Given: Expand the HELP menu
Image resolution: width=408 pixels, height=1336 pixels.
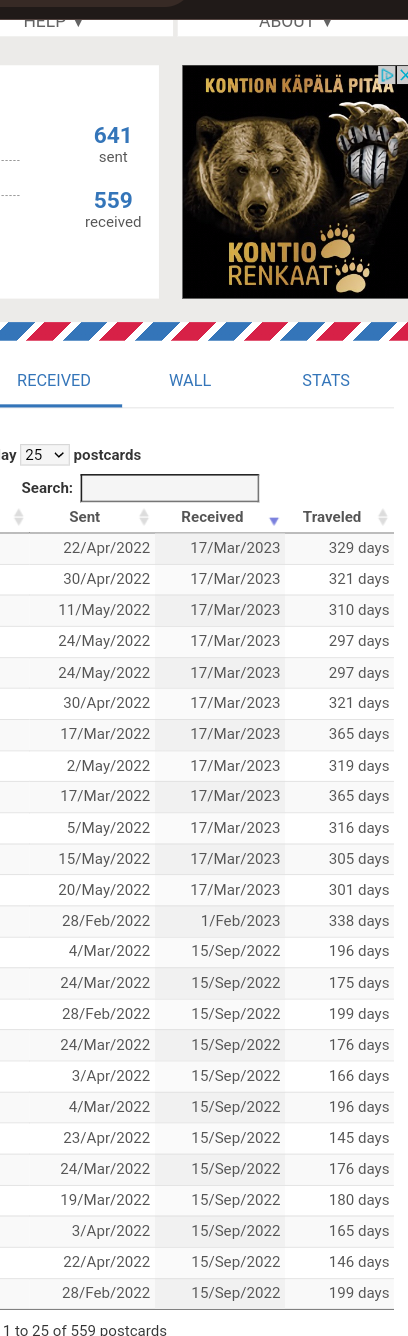Looking at the screenshot, I should [54, 21].
